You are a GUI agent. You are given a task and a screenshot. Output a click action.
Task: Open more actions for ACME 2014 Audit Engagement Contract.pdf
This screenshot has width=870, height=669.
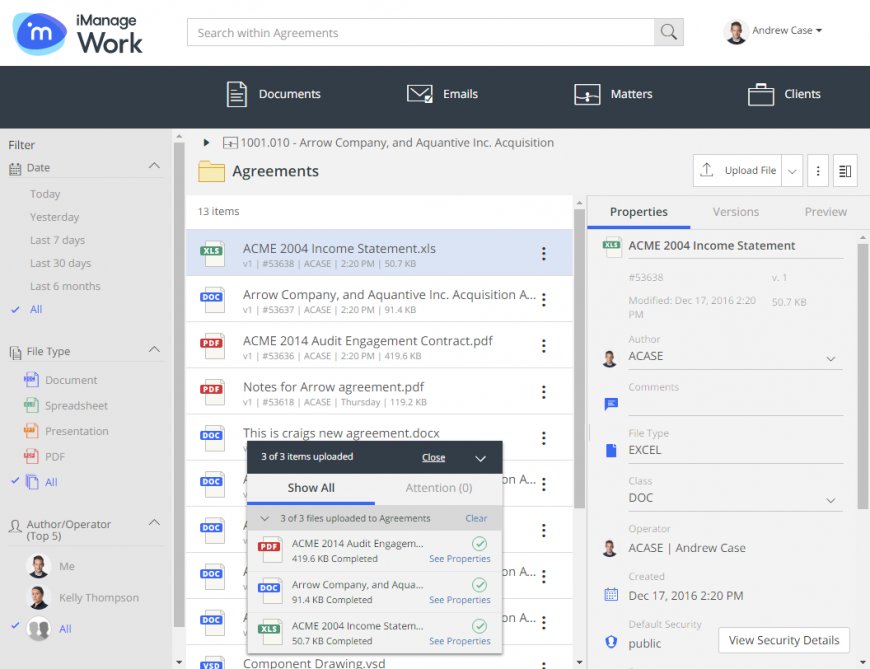click(544, 346)
